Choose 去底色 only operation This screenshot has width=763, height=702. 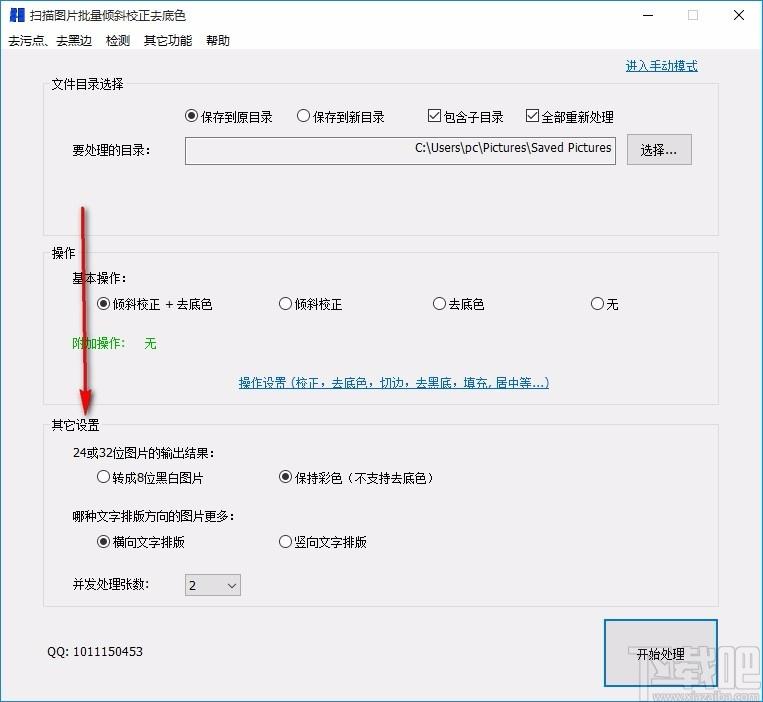[458, 304]
